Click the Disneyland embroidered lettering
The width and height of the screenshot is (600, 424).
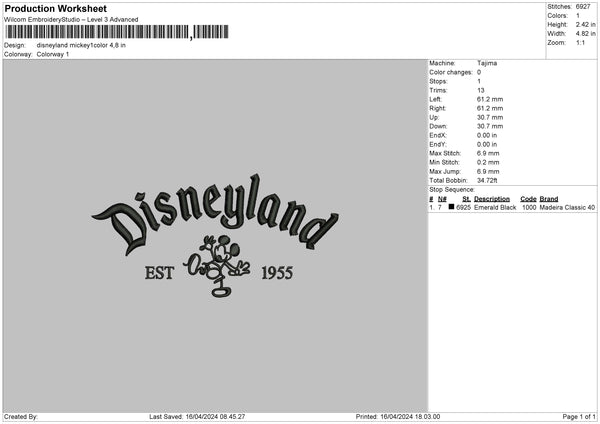pyautogui.click(x=215, y=214)
